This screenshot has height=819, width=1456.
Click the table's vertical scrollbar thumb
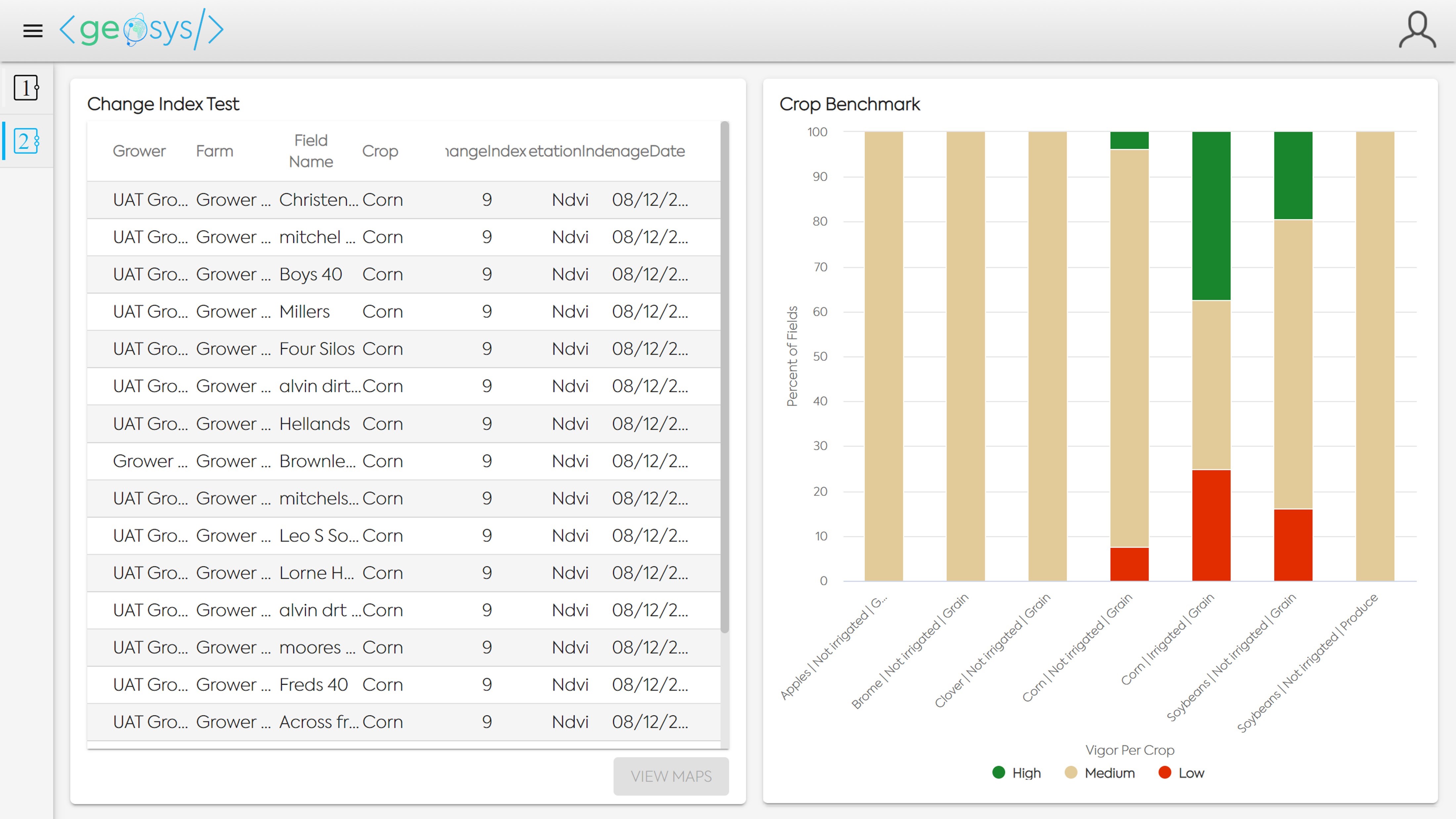725,376
